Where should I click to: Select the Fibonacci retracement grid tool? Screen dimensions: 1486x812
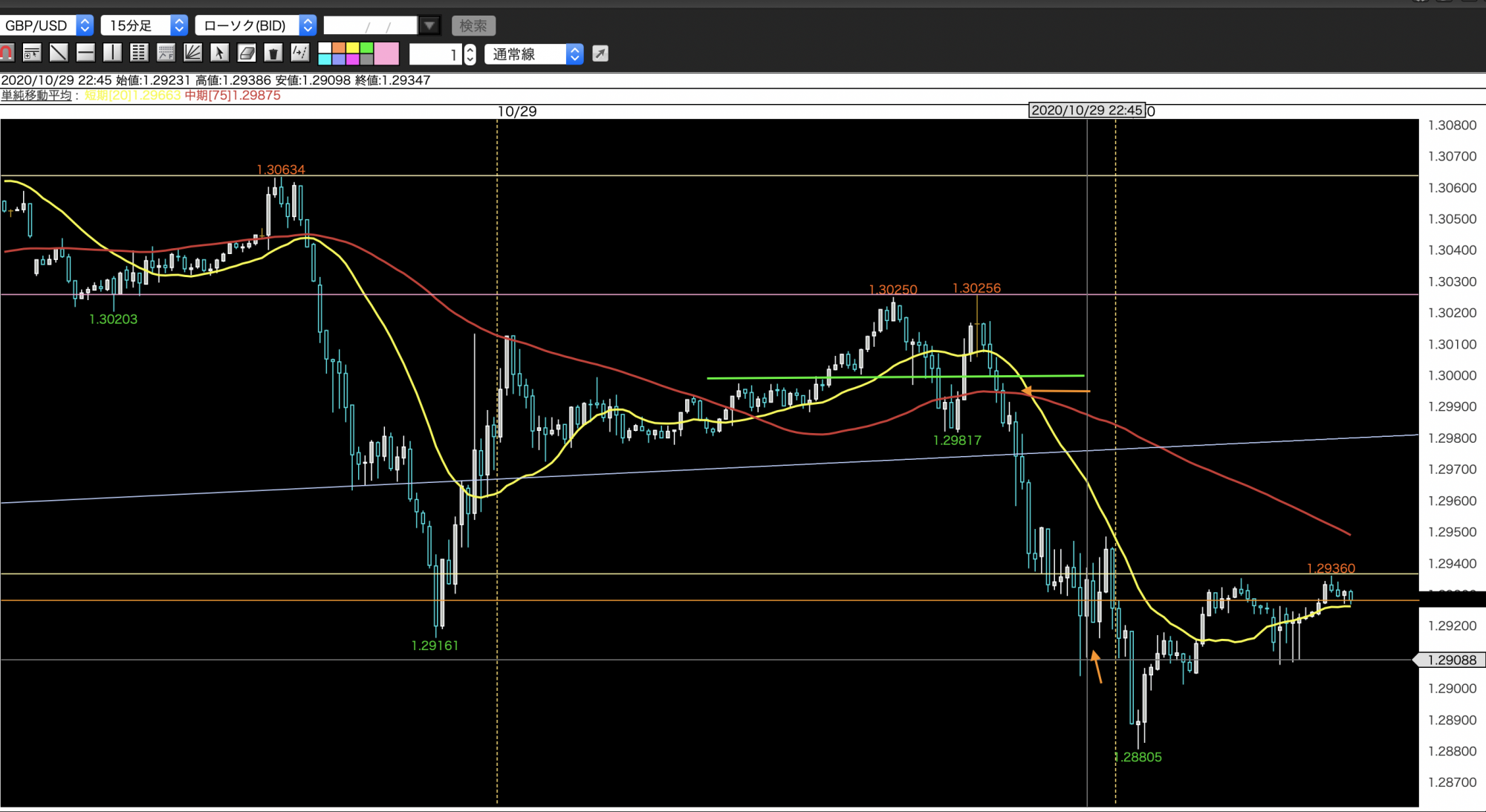coord(139,53)
